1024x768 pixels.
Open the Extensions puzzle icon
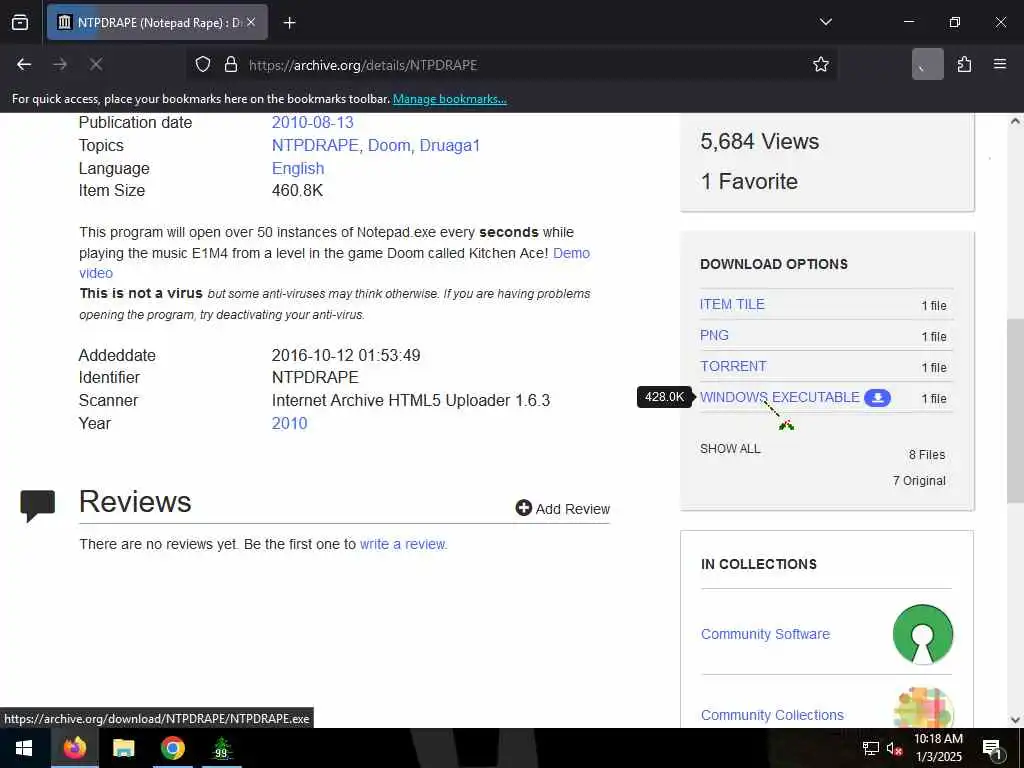(x=964, y=65)
